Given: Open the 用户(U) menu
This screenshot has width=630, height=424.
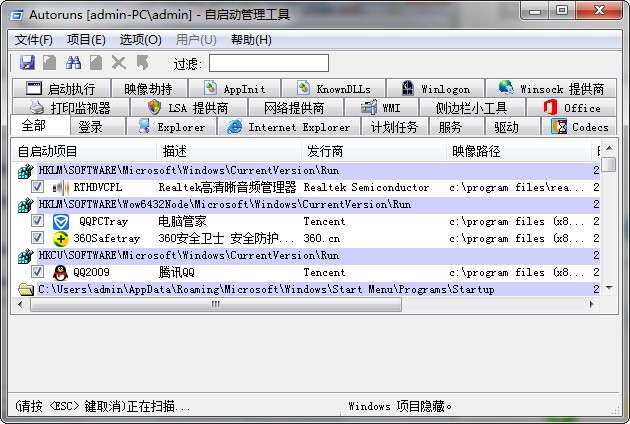Looking at the screenshot, I should (x=196, y=40).
